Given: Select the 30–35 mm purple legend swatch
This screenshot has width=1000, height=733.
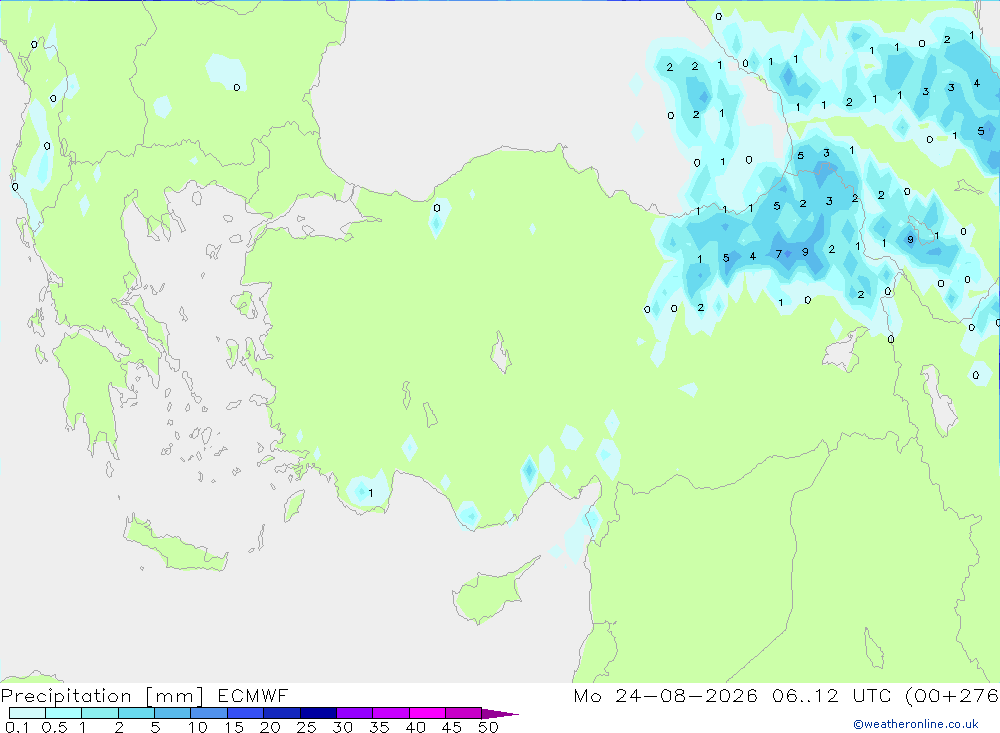Looking at the screenshot, I should pos(354,713).
